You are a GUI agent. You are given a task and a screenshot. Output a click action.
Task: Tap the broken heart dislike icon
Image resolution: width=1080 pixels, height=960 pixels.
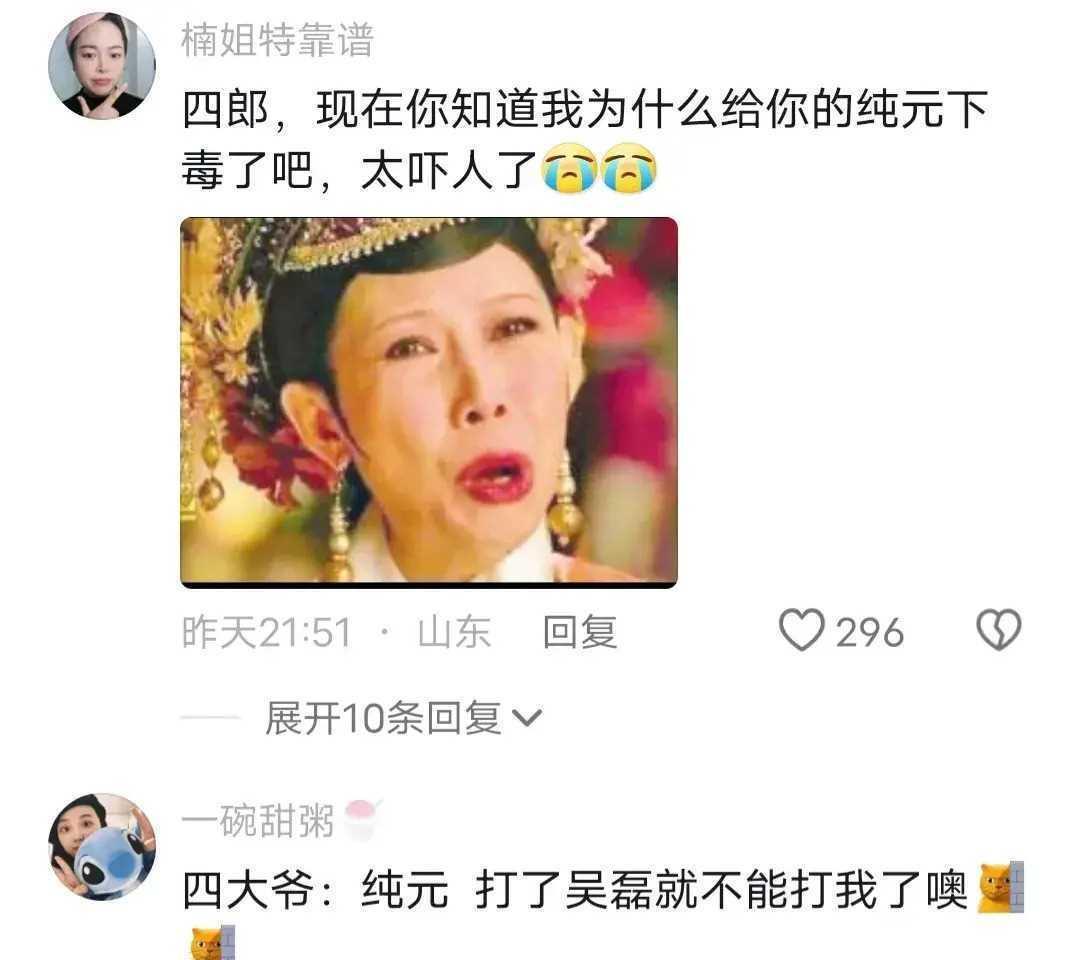[x=999, y=630]
